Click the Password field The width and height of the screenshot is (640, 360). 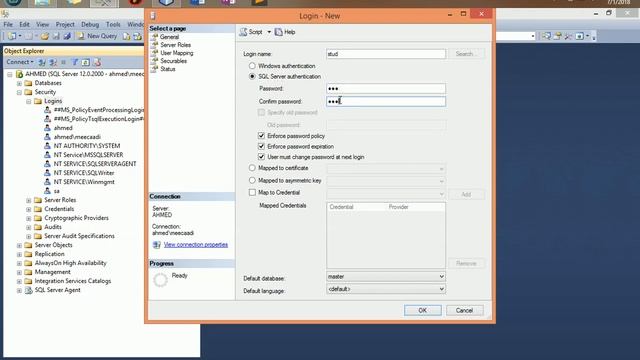point(386,89)
